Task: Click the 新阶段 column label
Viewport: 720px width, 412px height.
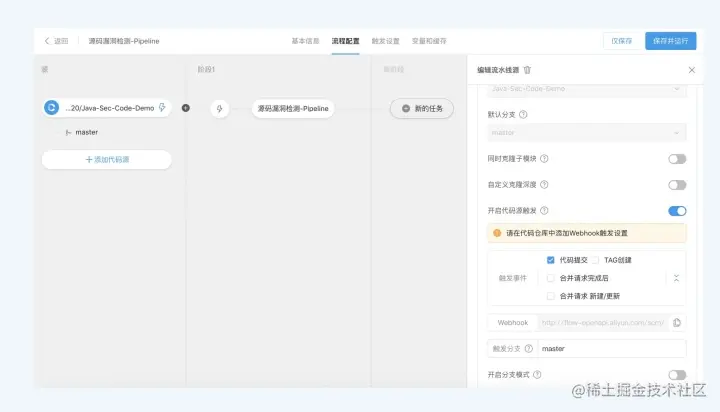Action: tap(394, 69)
